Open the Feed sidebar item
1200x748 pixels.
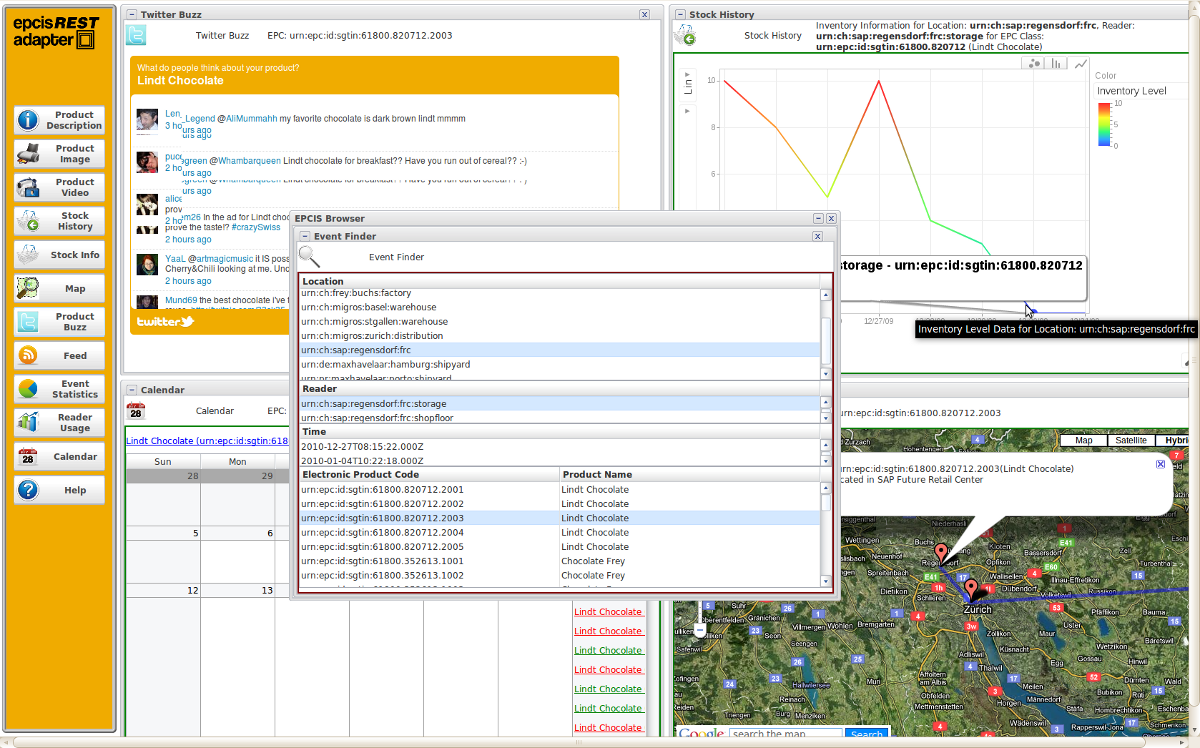pyautogui.click(x=59, y=355)
